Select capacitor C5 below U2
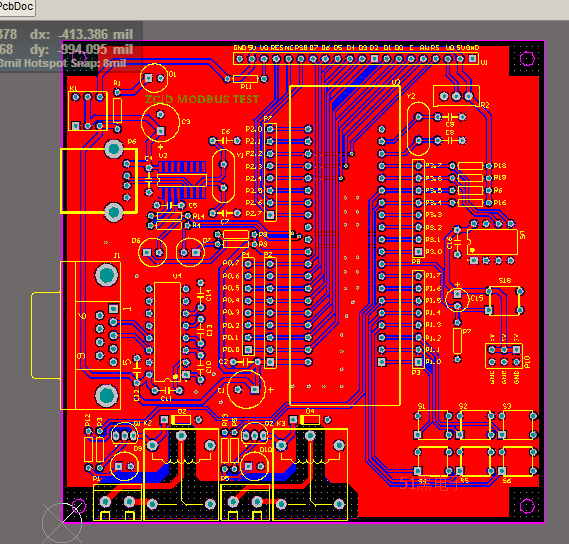The width and height of the screenshot is (569, 544). tap(169, 206)
